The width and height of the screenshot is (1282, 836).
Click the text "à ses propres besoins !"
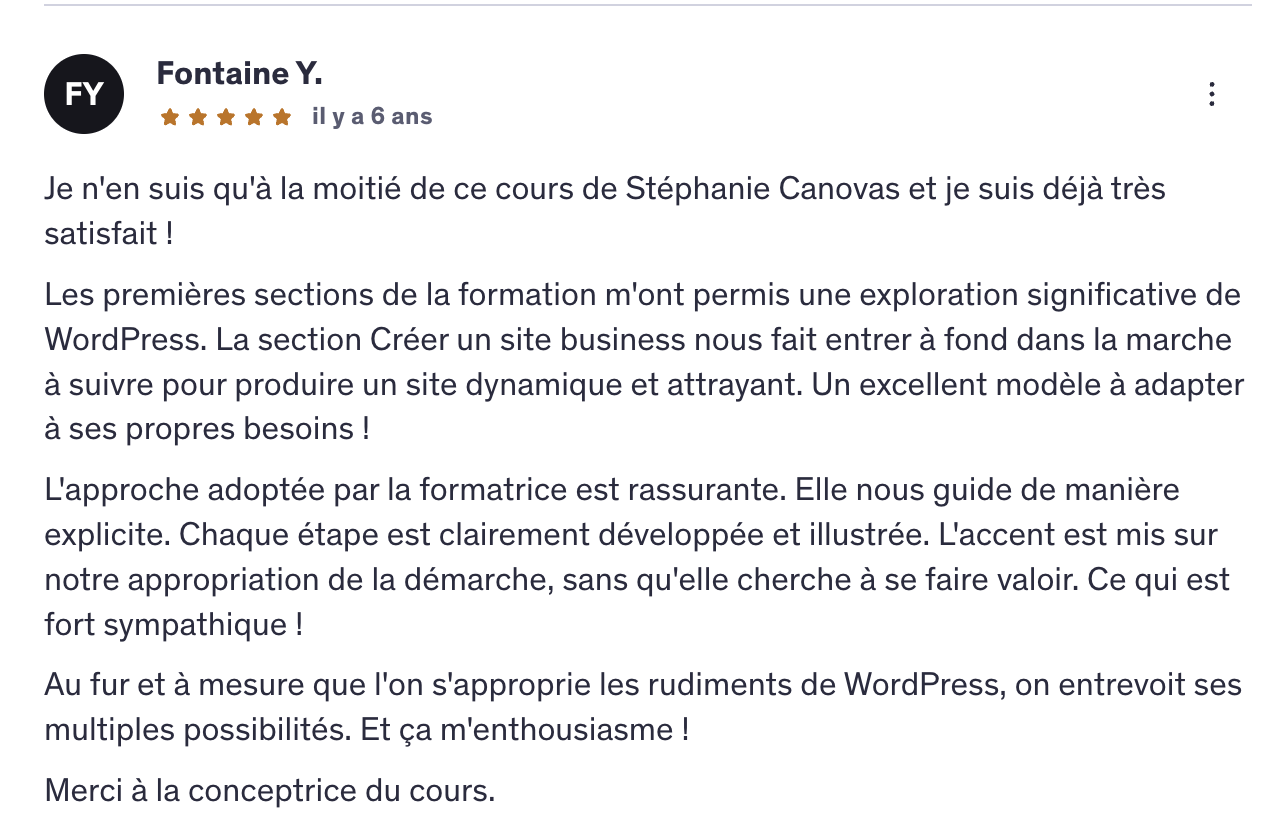(x=207, y=429)
